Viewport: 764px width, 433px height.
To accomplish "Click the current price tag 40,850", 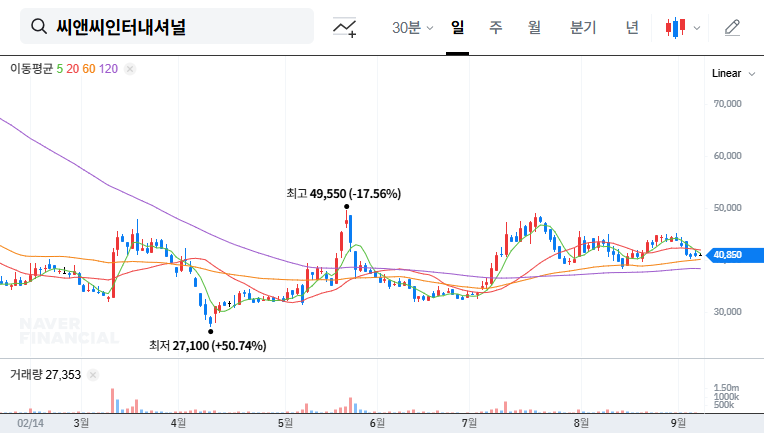I will pos(734,255).
